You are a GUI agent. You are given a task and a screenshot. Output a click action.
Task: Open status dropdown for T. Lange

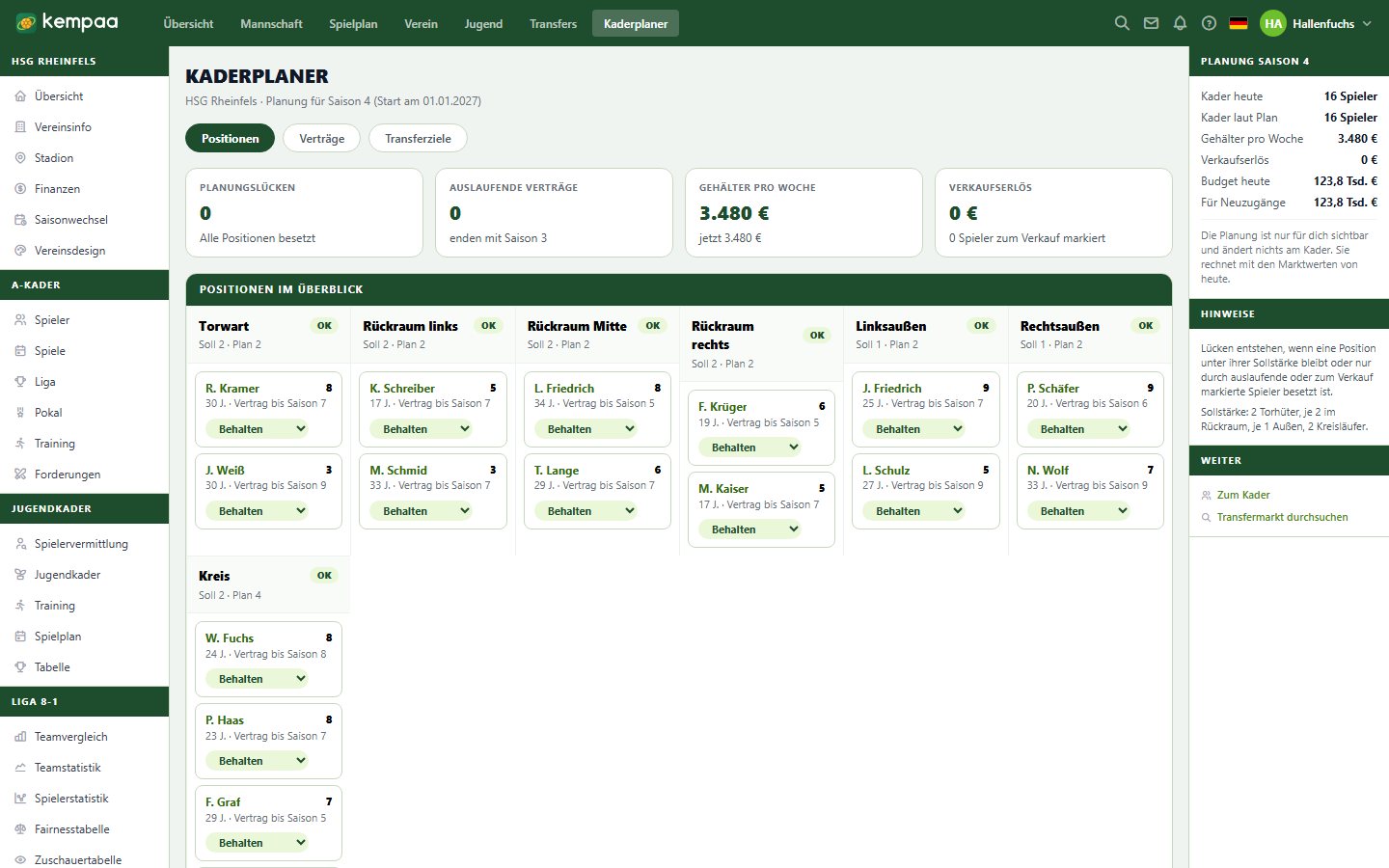[586, 511]
